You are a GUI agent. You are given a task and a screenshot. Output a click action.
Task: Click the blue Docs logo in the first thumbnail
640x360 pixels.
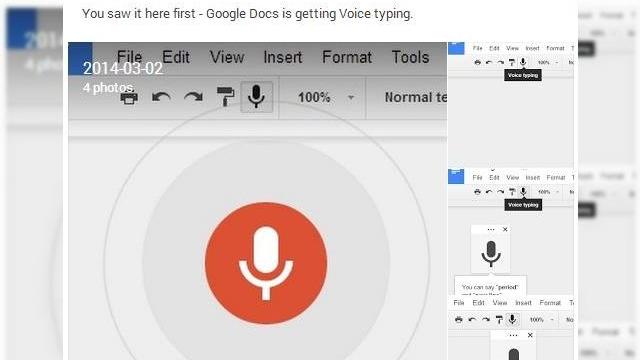(x=456, y=48)
